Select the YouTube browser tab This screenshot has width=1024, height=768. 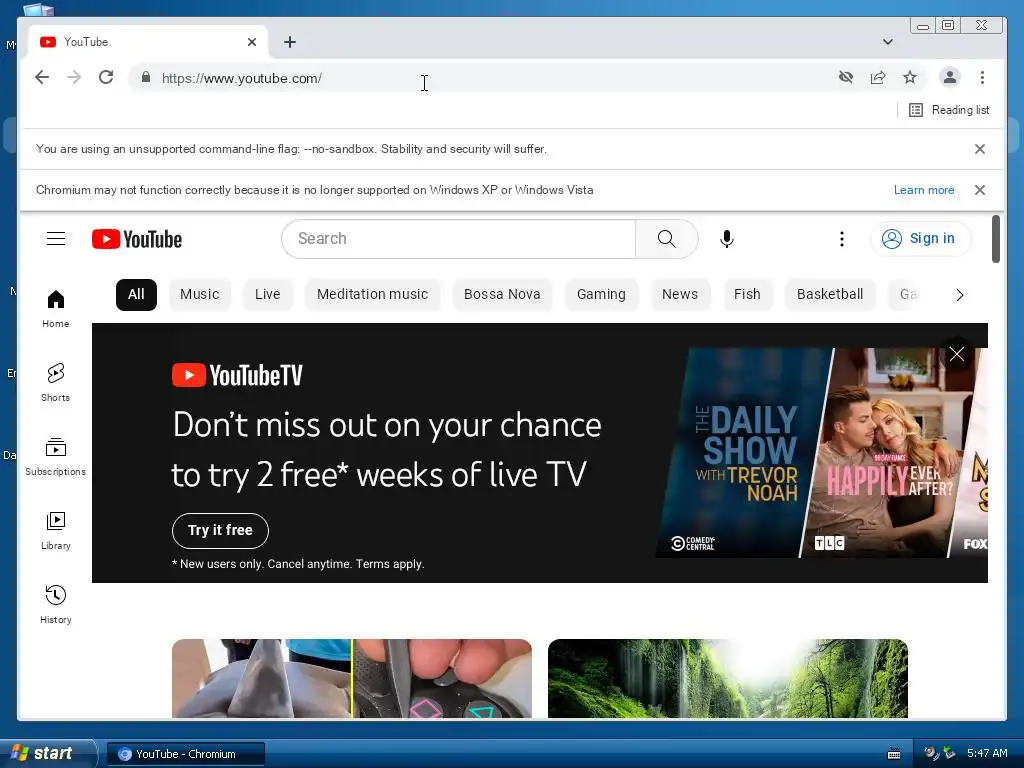[147, 42]
